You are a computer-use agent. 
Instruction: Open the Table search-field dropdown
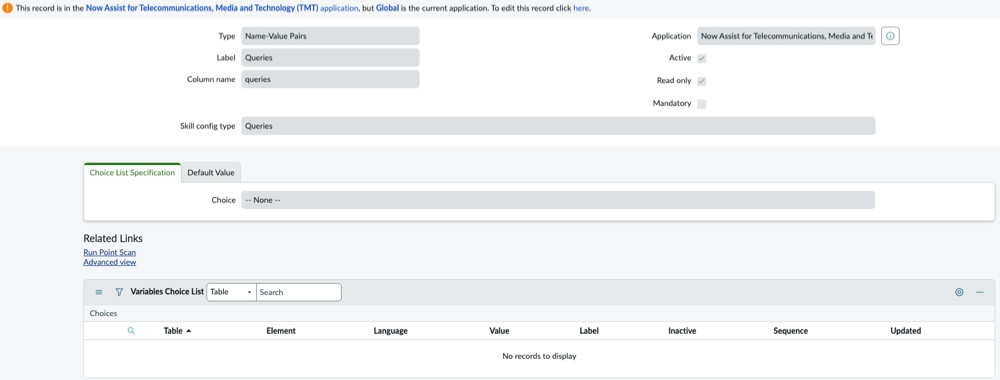[x=232, y=292]
